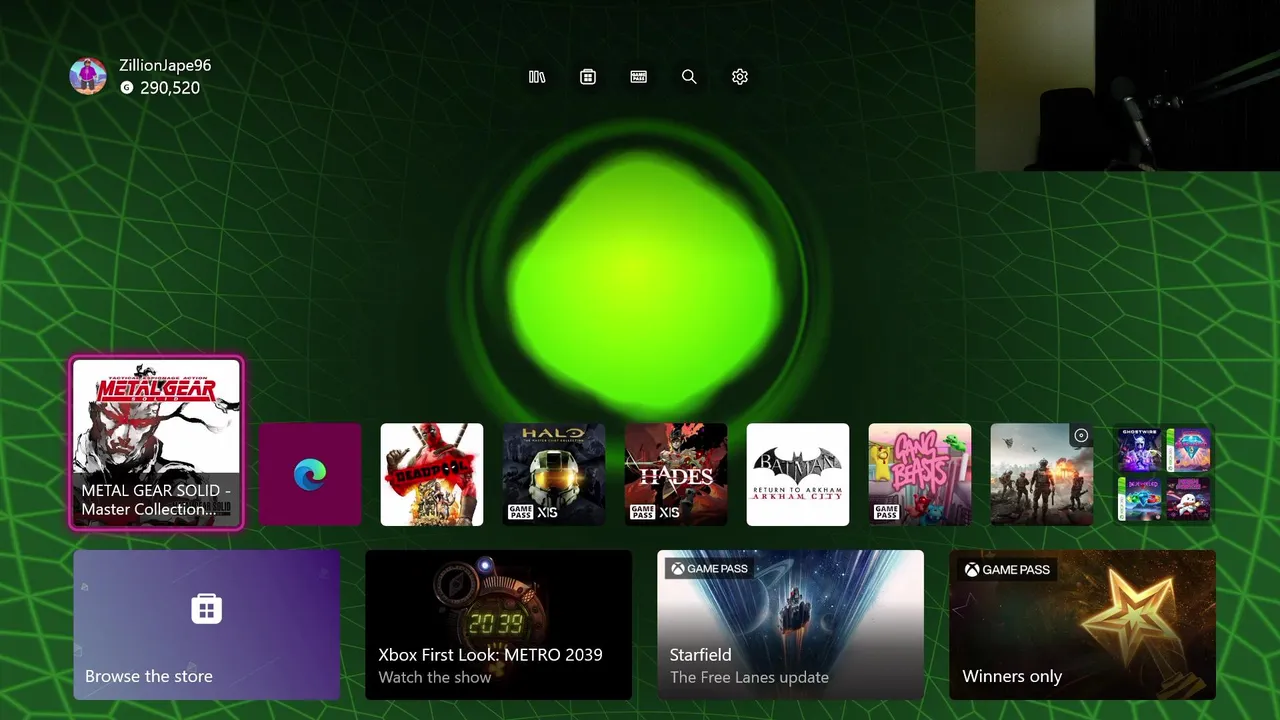This screenshot has width=1280, height=720.
Task: Click the disc badge on the soldiers tile
Action: coord(1080,435)
